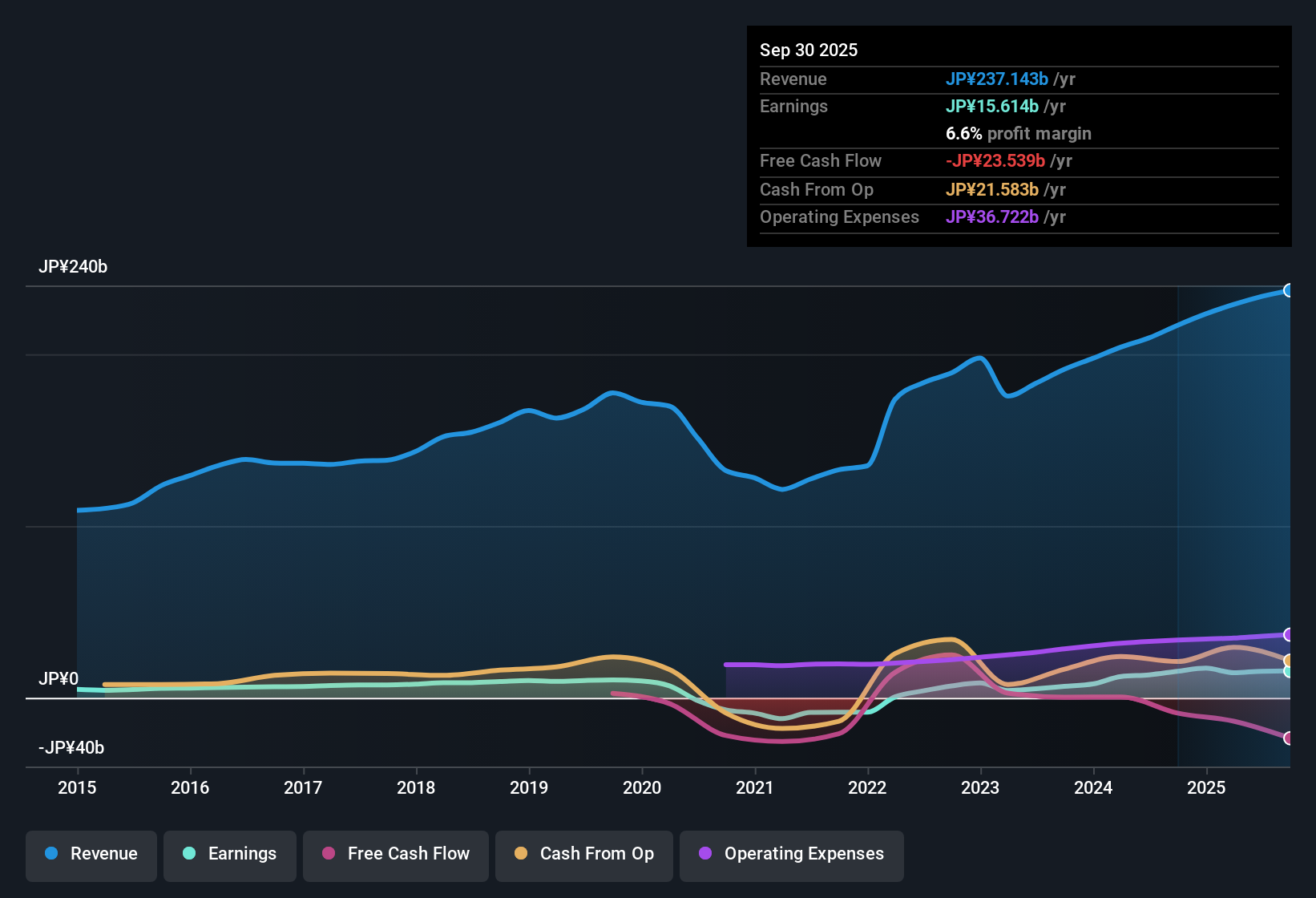Click the 2021 label on the x-axis
The height and width of the screenshot is (898, 1316).
coord(754,788)
